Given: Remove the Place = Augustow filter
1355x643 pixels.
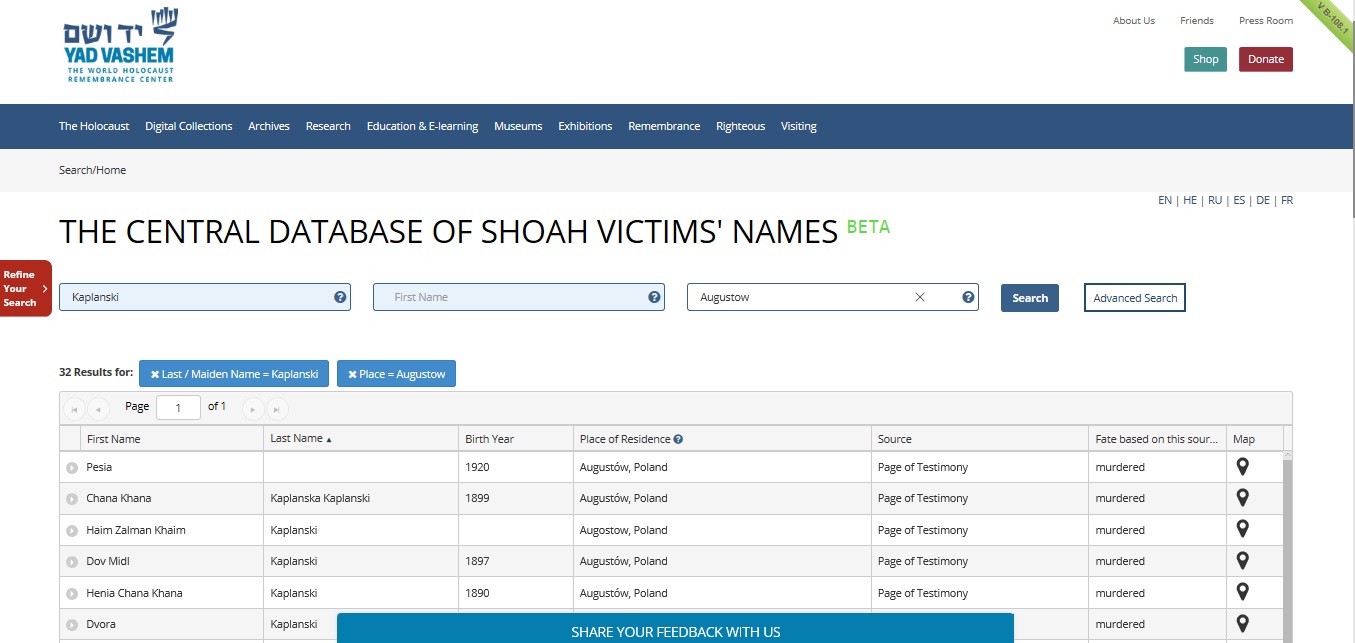Looking at the screenshot, I should pyautogui.click(x=352, y=374).
